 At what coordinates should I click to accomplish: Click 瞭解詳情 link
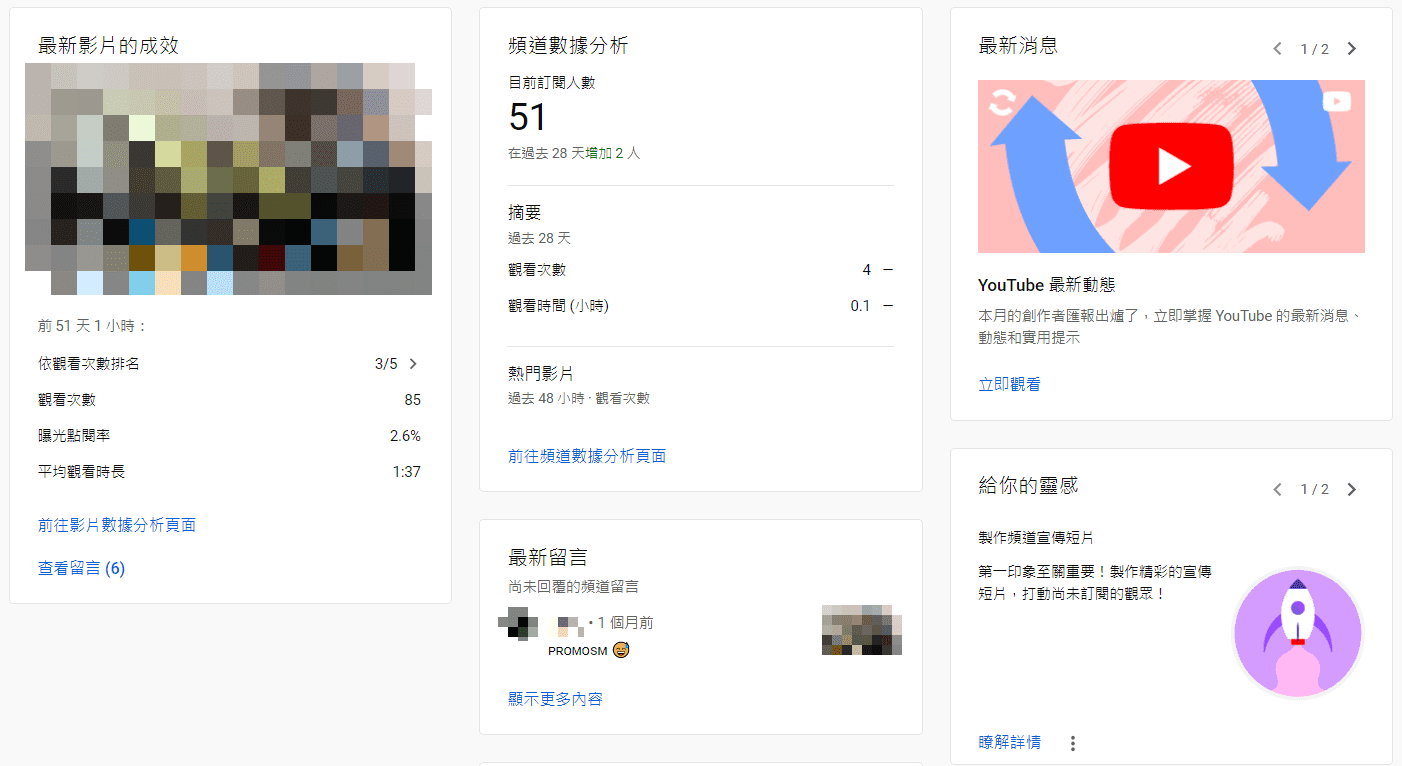tap(1009, 742)
